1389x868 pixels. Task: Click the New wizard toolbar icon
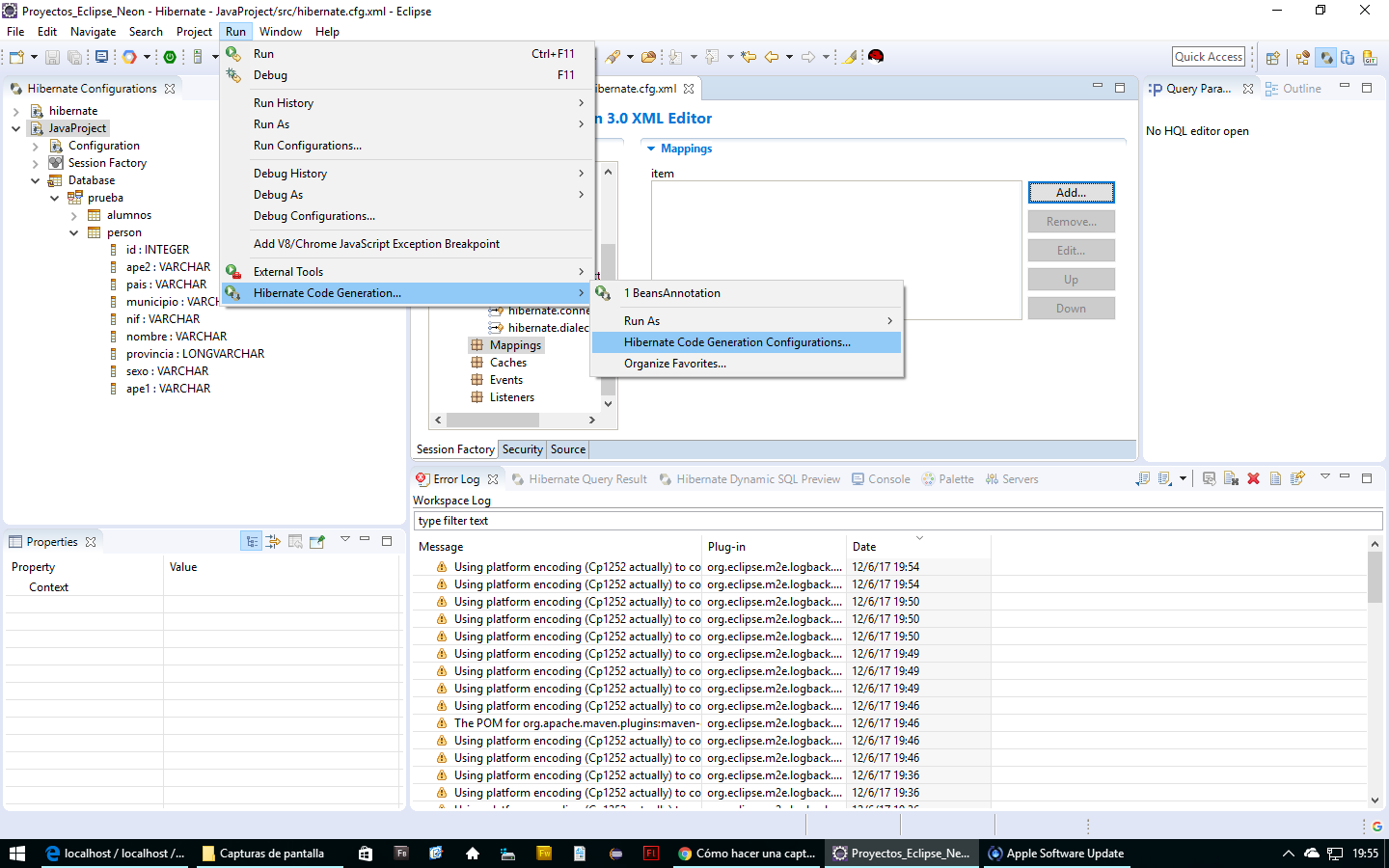[x=16, y=57]
